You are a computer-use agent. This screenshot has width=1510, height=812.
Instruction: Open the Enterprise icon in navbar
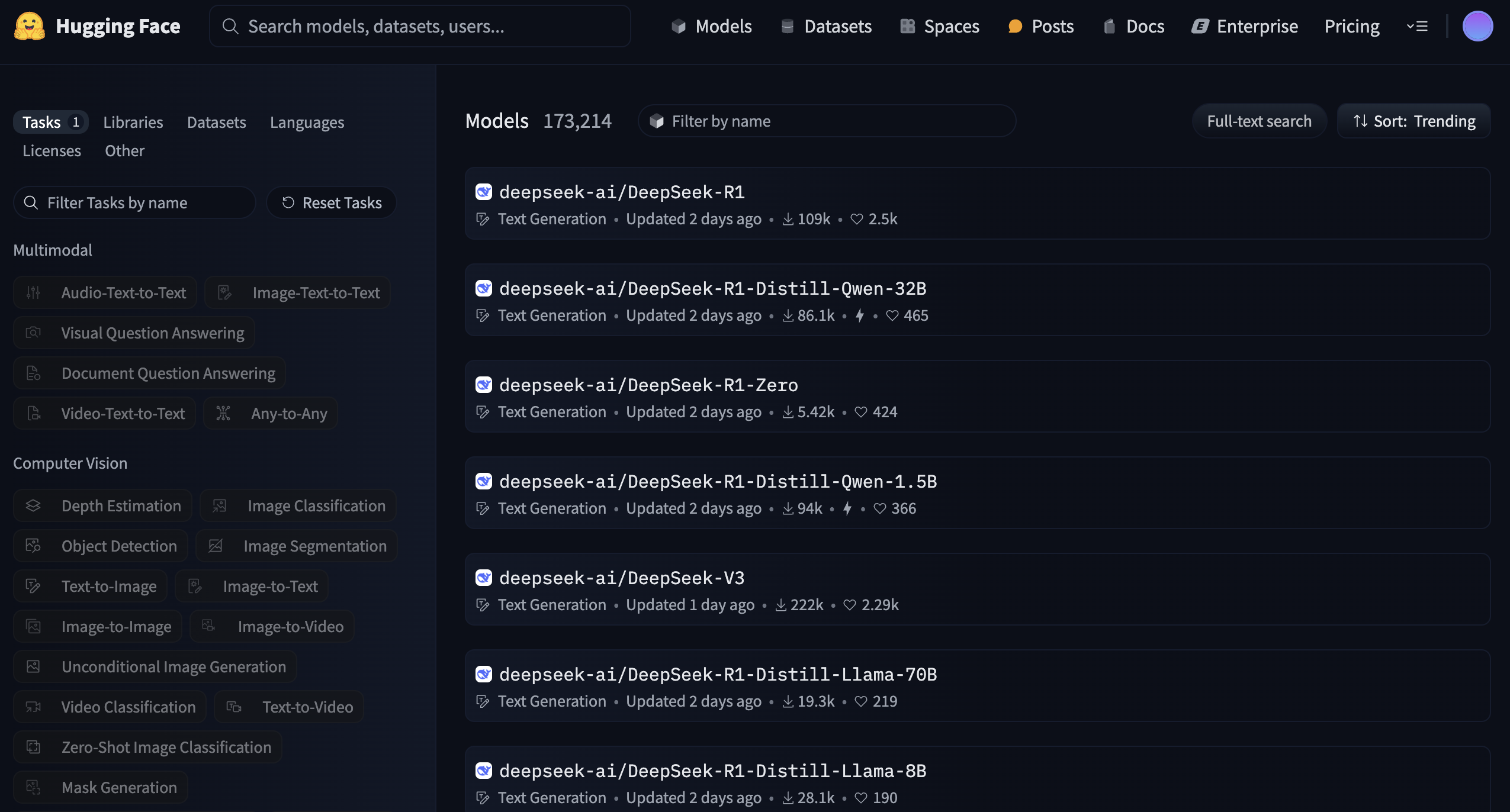1200,26
